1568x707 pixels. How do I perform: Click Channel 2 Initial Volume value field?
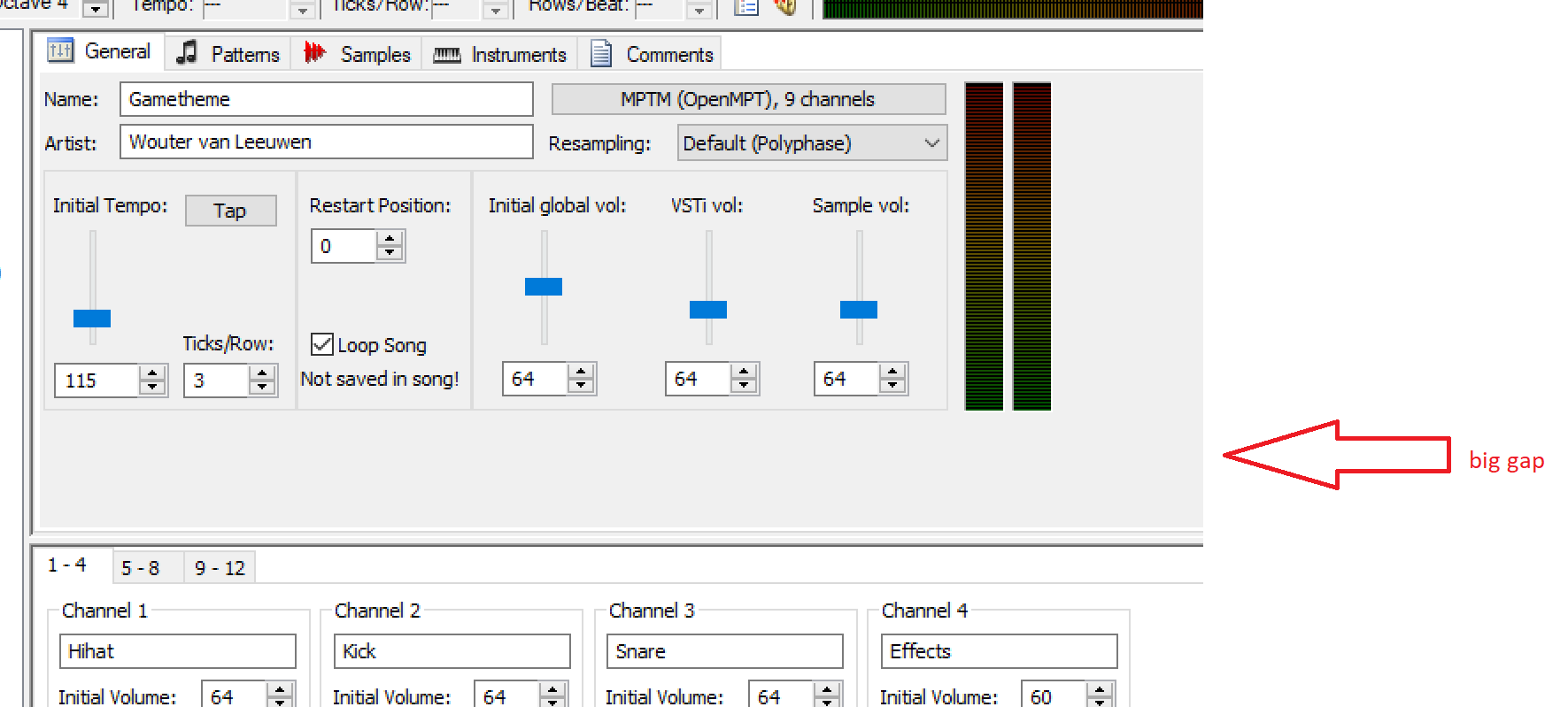507,695
